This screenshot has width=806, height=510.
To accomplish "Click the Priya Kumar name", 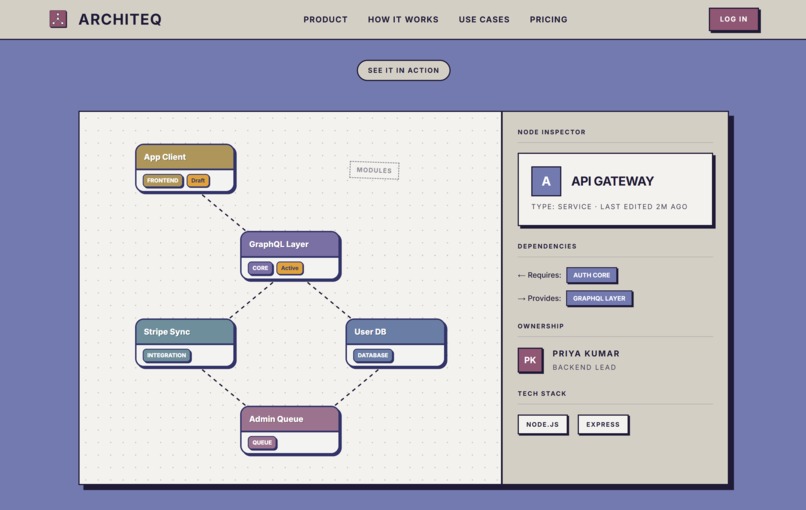I will (x=586, y=354).
